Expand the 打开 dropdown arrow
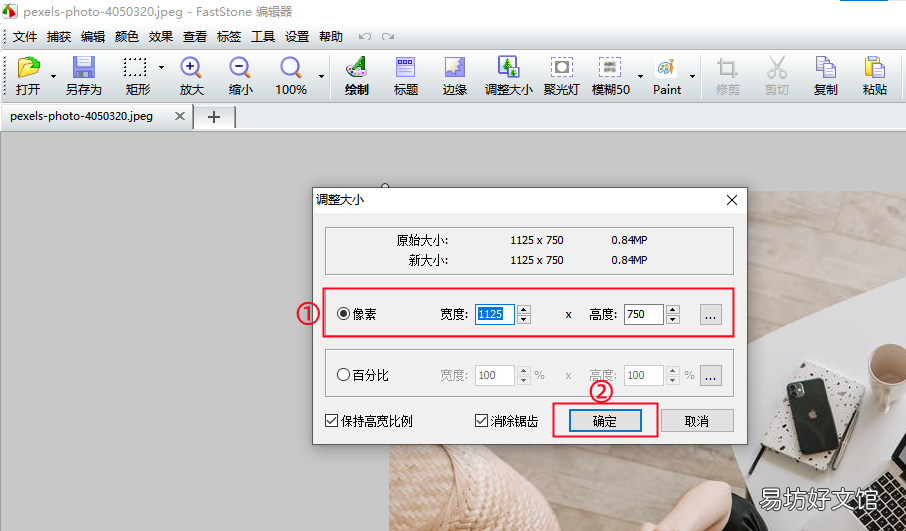The width and height of the screenshot is (906, 531). pyautogui.click(x=53, y=76)
